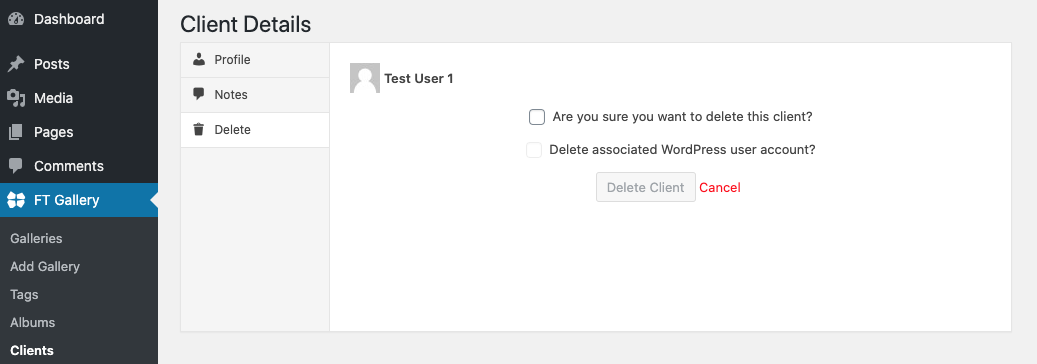Open Dashboard in admin menu
Screen dimensions: 1037x364
[79, 19]
